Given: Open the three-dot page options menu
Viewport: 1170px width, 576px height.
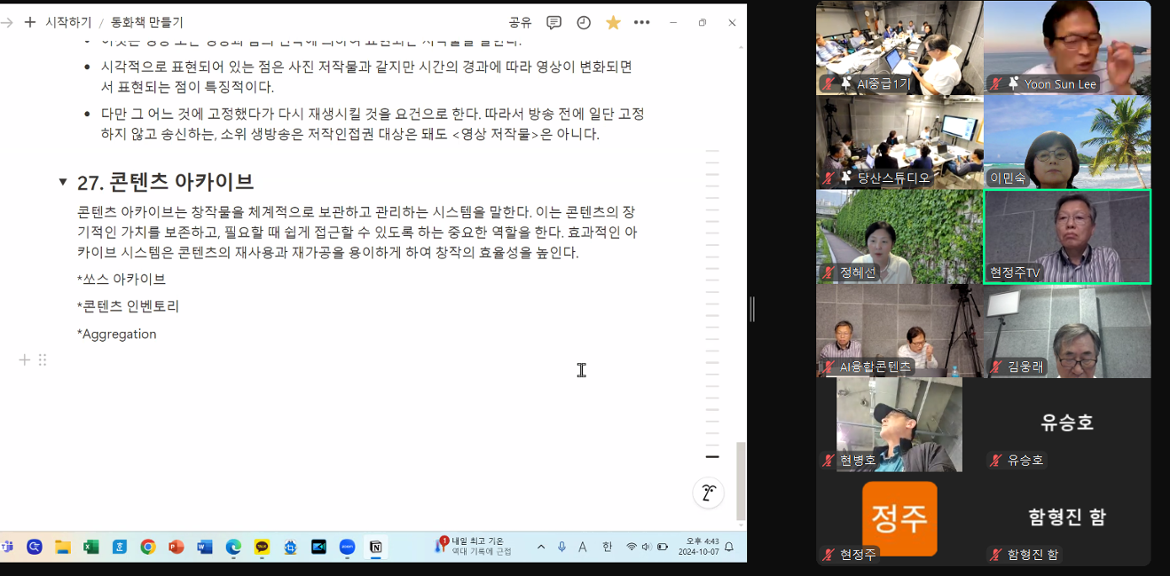Looking at the screenshot, I should (642, 22).
